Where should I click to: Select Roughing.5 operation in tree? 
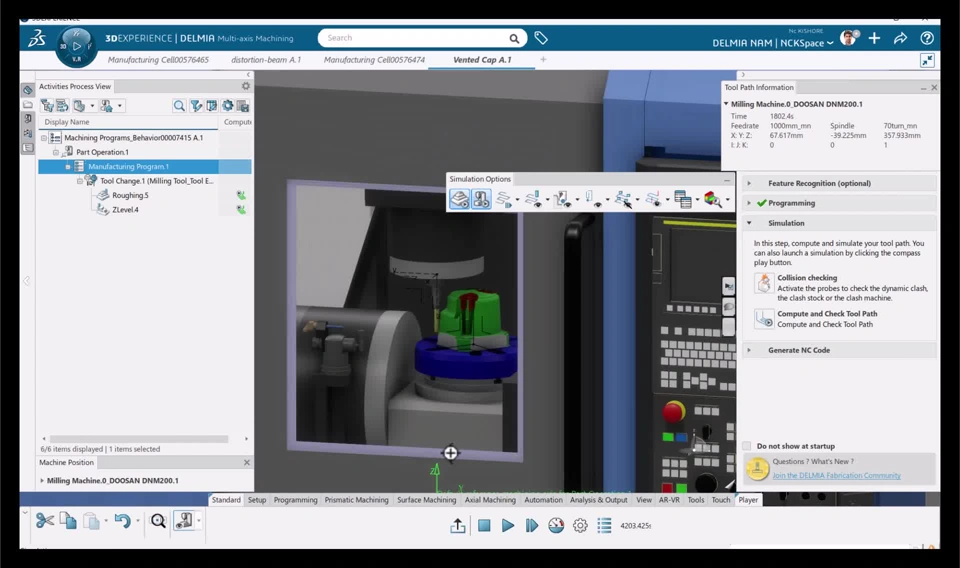[130, 195]
